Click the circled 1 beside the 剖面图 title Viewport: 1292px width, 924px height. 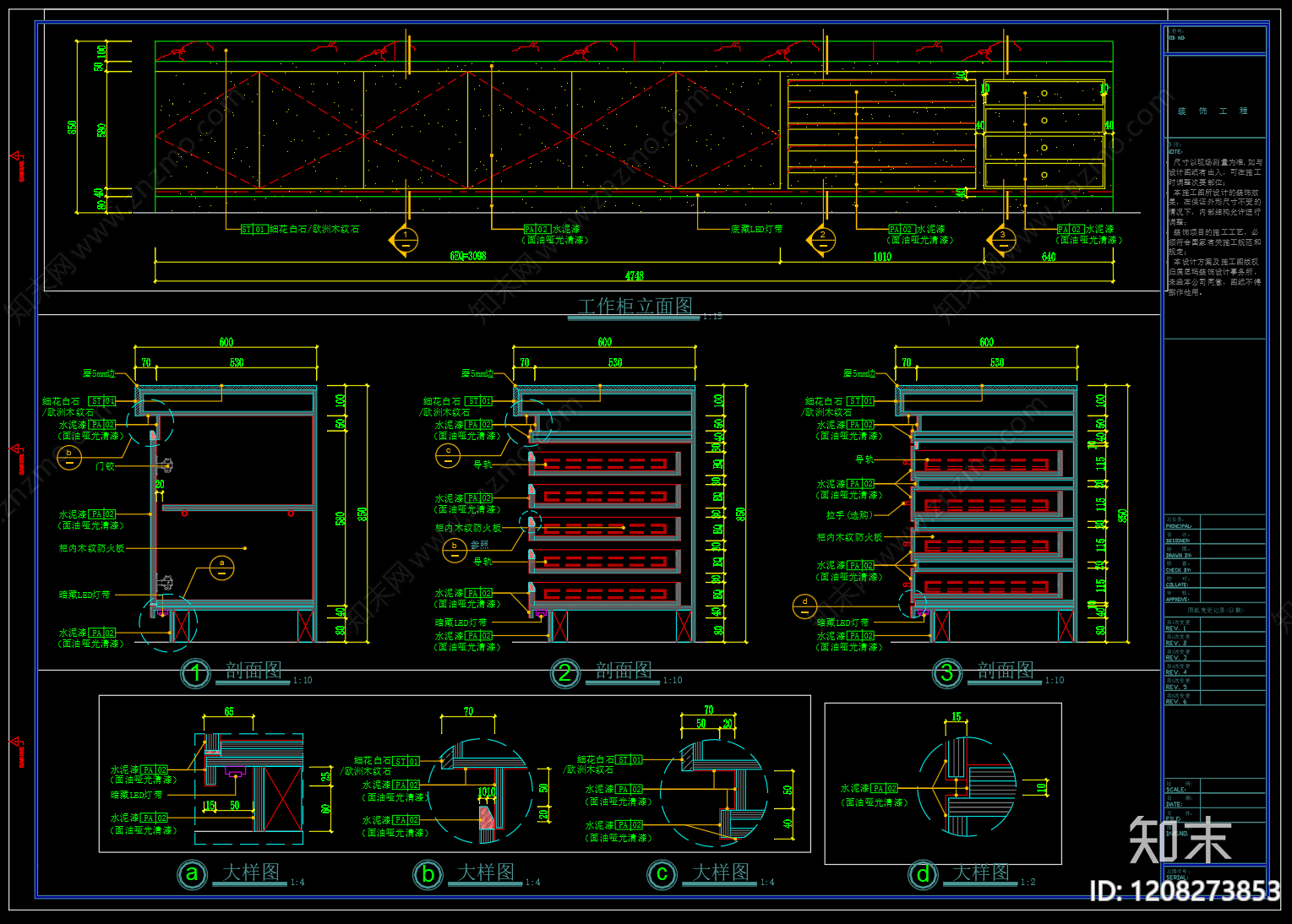[196, 673]
